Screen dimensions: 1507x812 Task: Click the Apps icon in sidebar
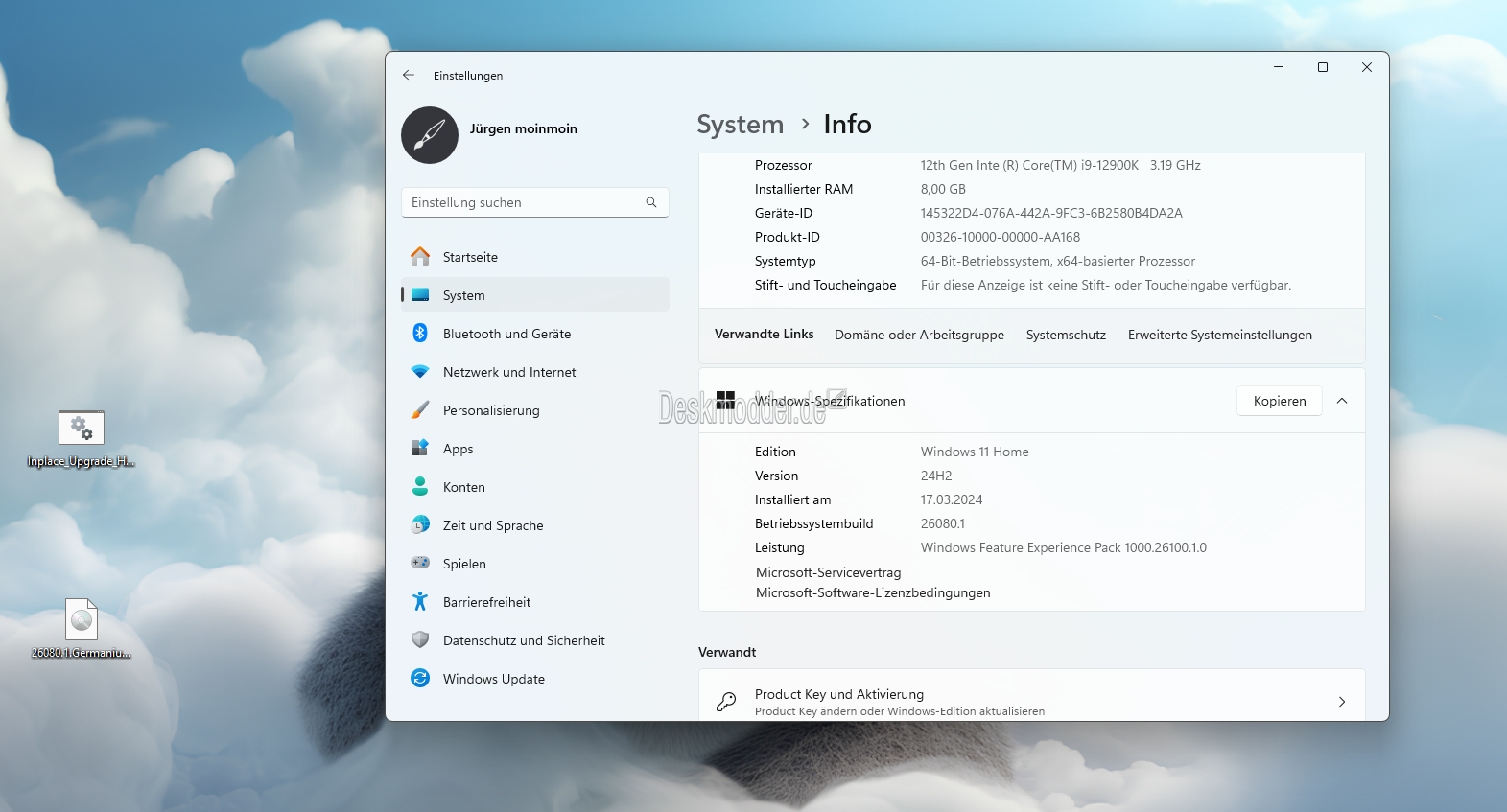(420, 448)
